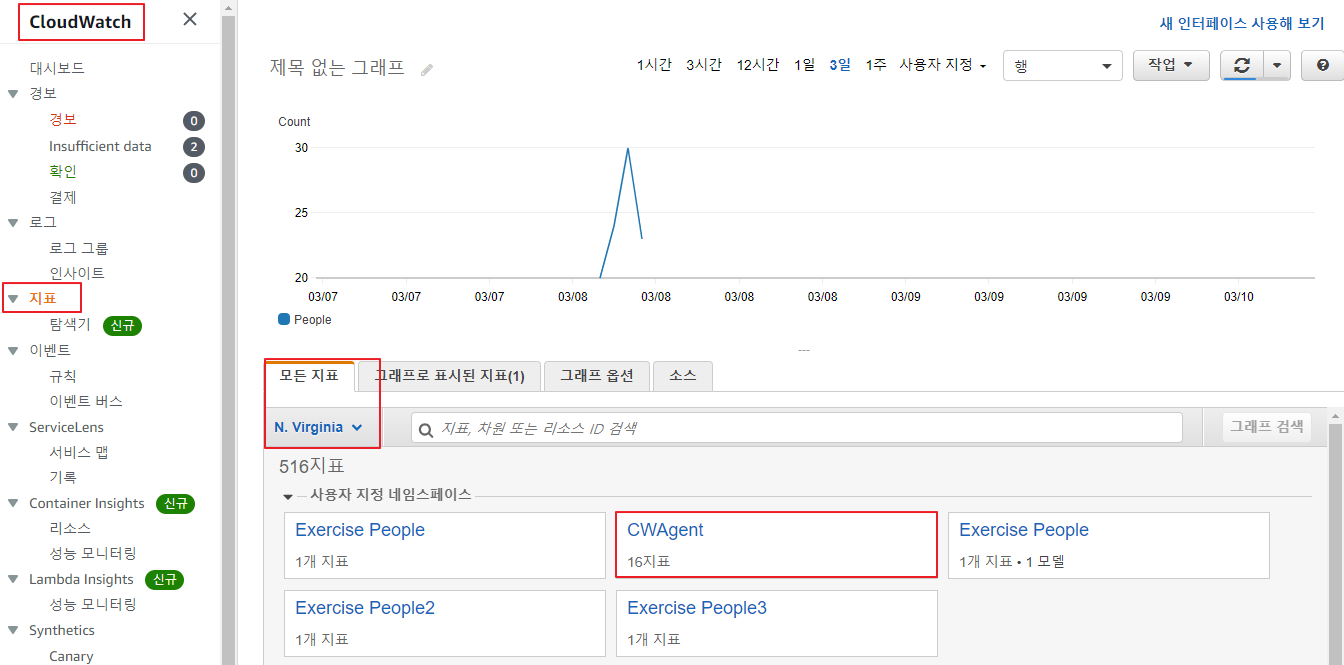Image resolution: width=1344 pixels, height=665 pixels.
Task: Click the 새 인터페이스 사용해 보기 link
Action: pos(1242,24)
